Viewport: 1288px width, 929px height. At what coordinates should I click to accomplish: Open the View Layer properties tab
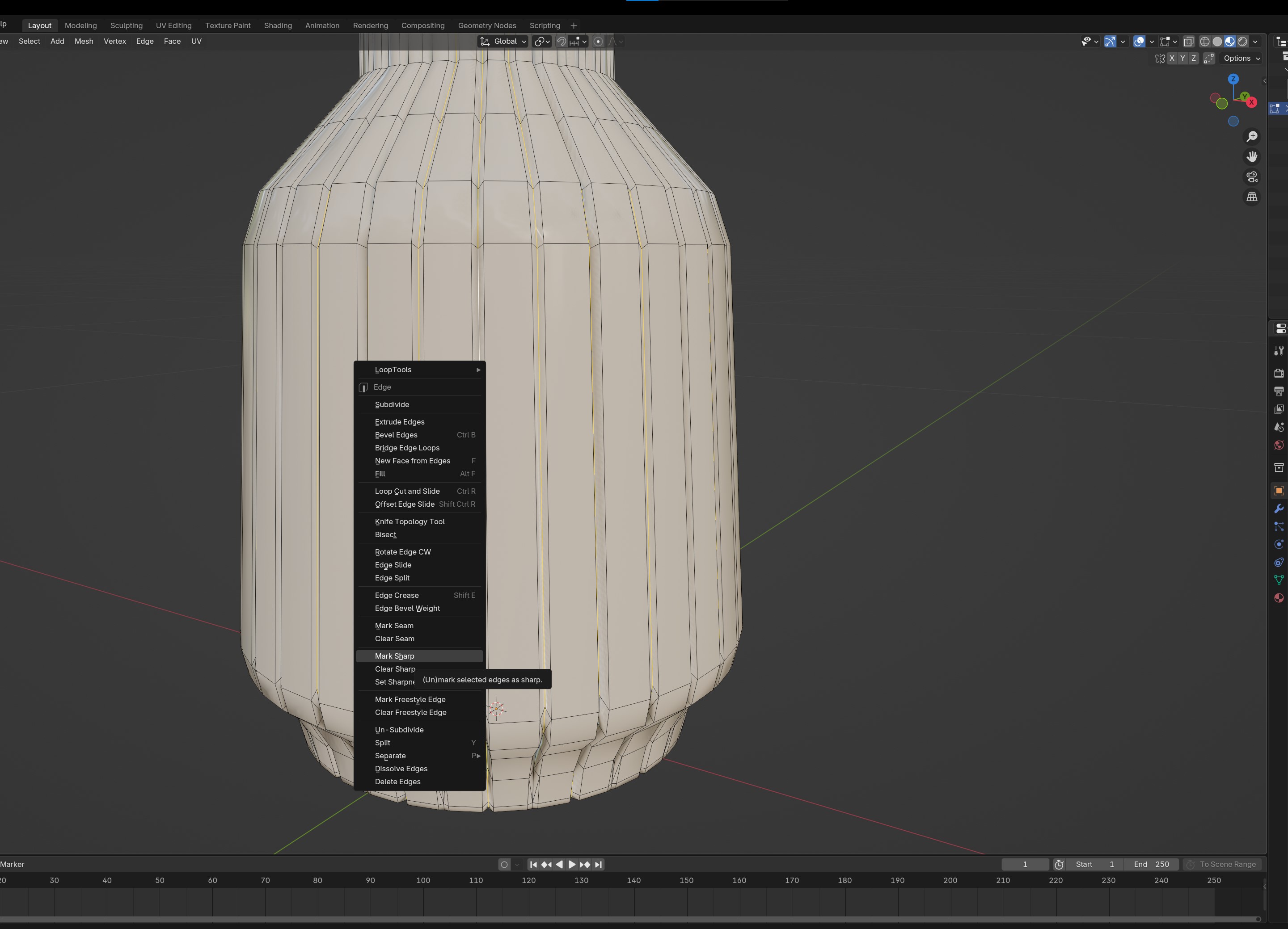point(1278,409)
